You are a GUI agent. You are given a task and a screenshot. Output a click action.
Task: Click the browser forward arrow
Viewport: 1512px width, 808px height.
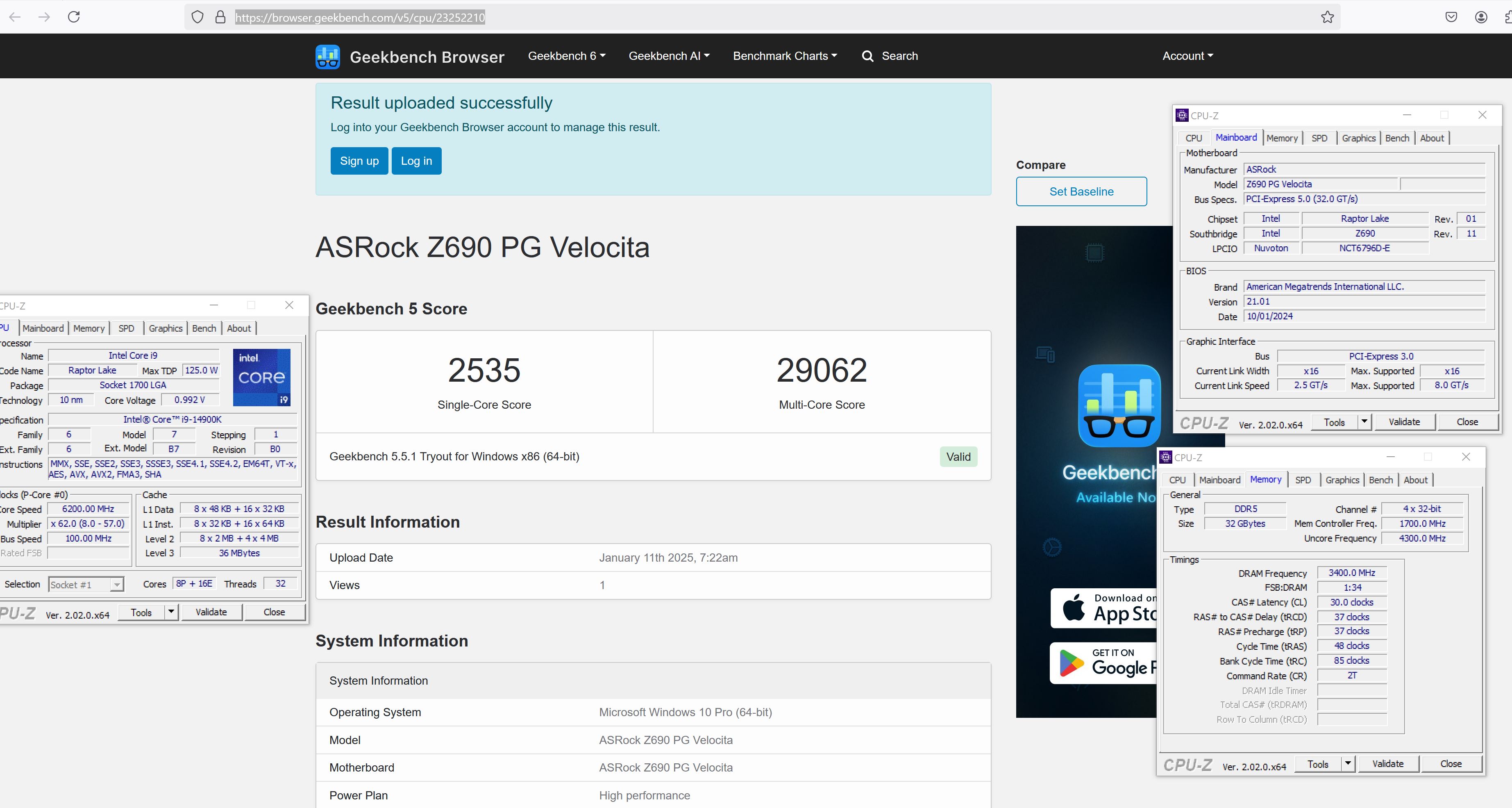click(x=44, y=17)
